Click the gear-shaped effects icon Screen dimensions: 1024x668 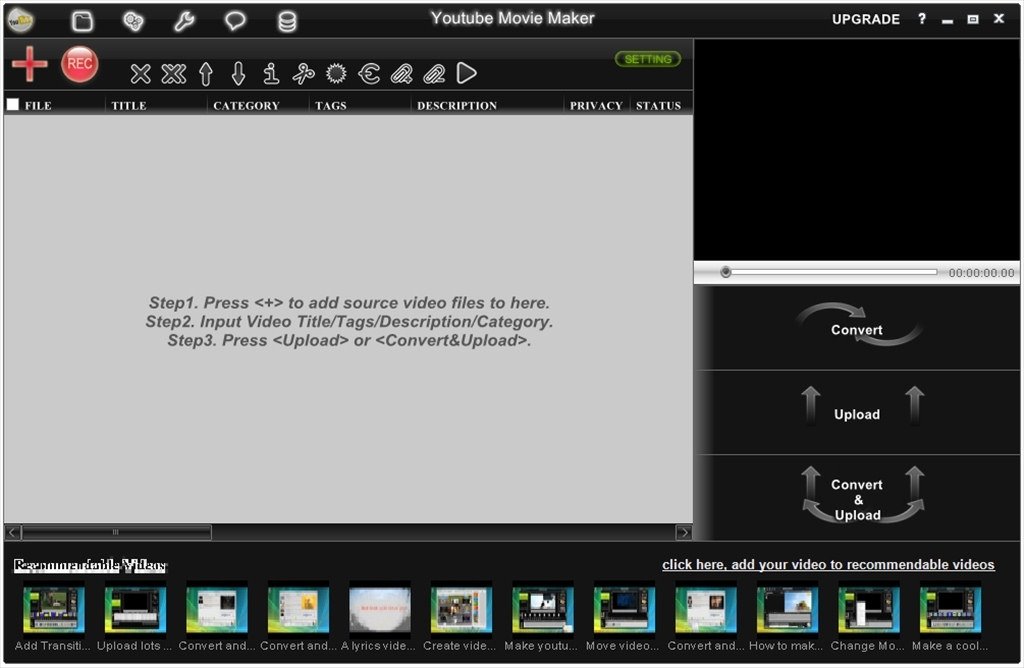336,73
